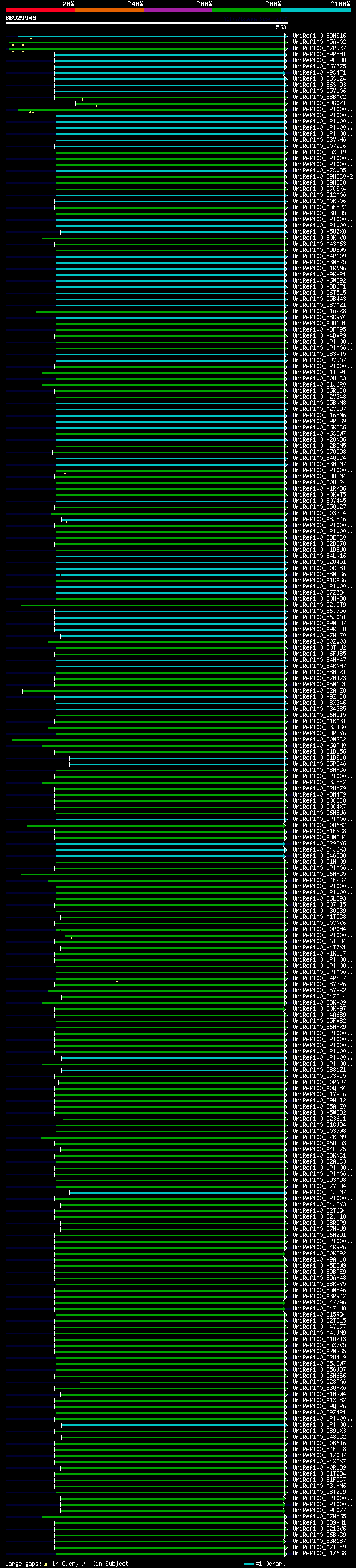Image resolution: width=356 pixels, height=1568 pixels.
Task: Select the UniRef100_Q1I891 label
Action: tap(319, 373)
